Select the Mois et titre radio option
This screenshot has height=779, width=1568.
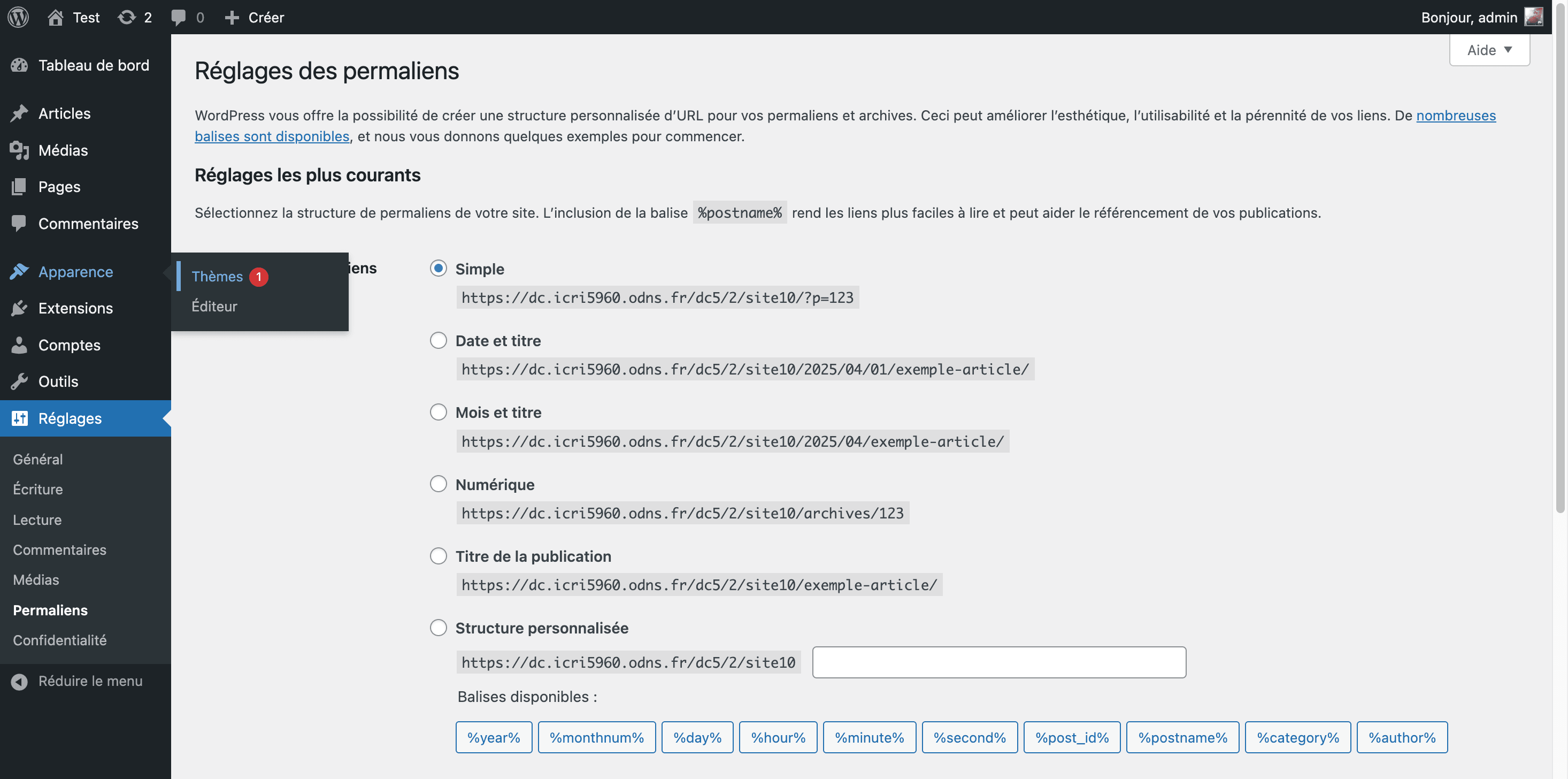point(439,413)
